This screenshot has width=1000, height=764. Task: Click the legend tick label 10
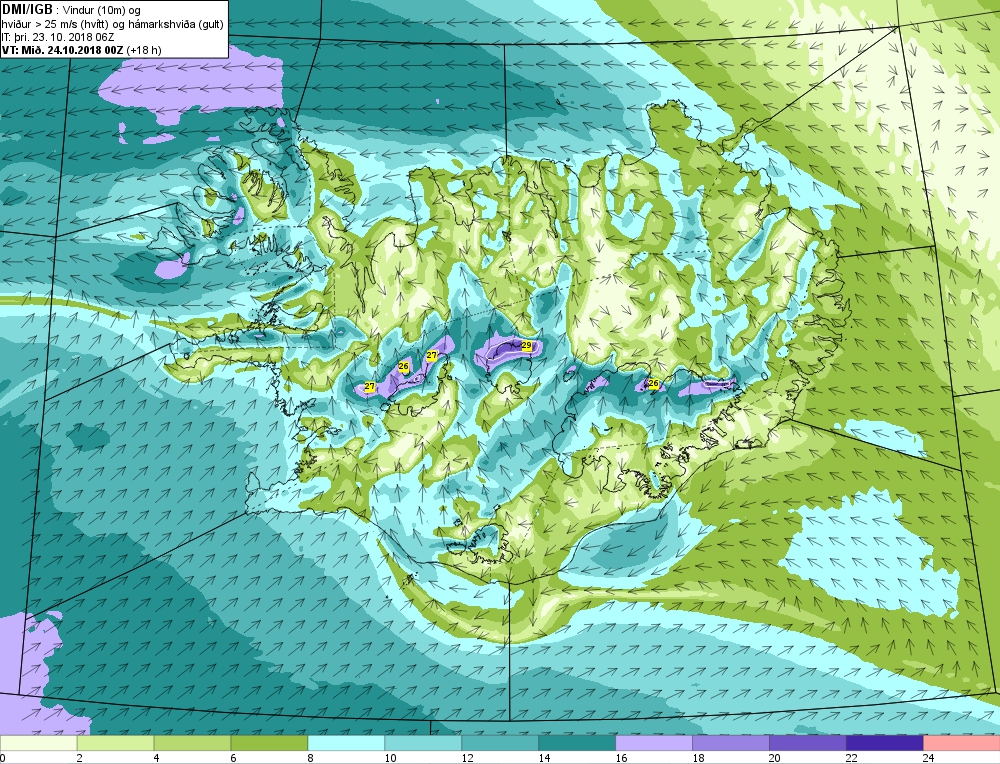(390, 758)
